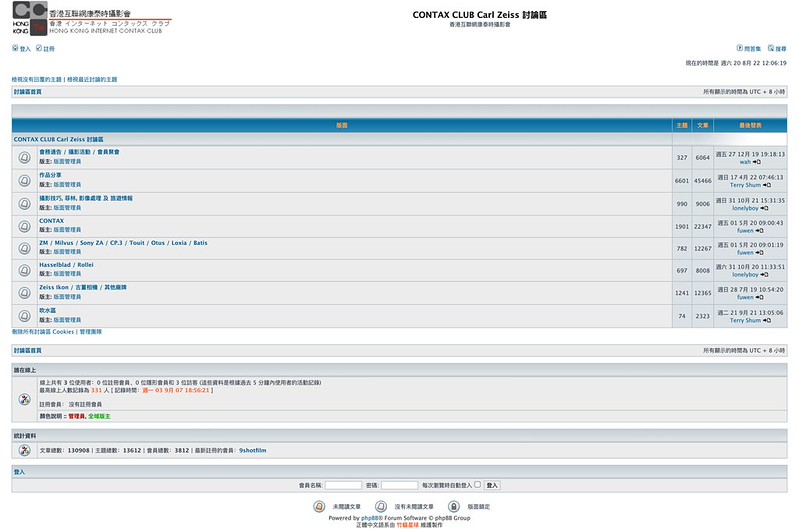The width and height of the screenshot is (799, 529).
Task: Select topic count 6601
Action: (x=682, y=180)
